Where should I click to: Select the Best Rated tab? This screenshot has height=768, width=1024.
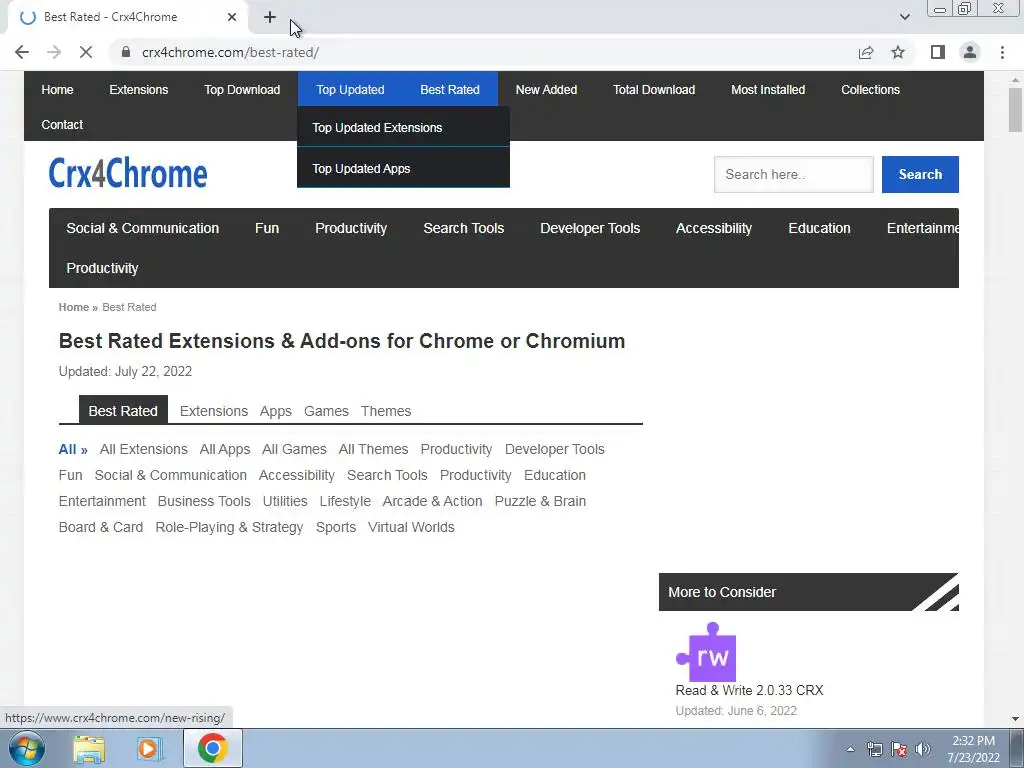123,411
